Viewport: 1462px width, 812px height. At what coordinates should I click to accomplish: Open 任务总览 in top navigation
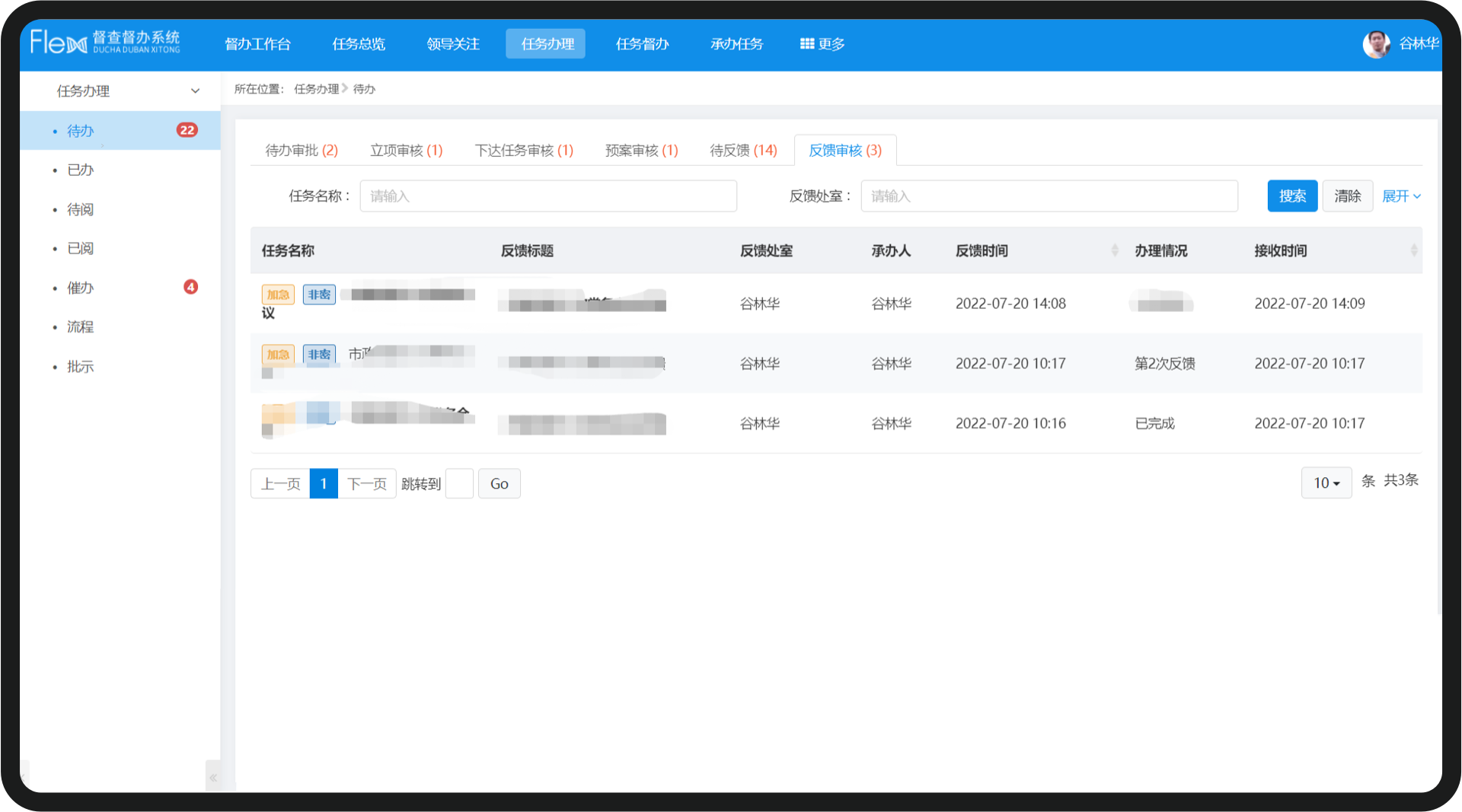[x=359, y=44]
